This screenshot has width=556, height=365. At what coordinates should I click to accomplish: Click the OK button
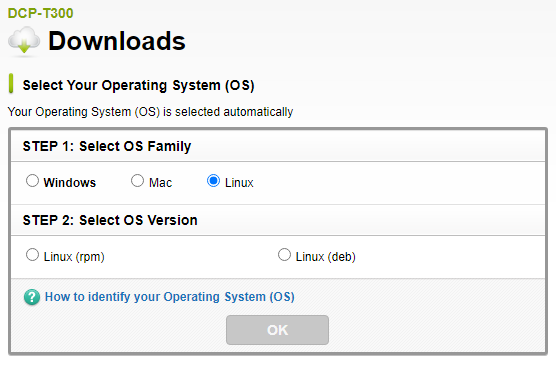coord(277,330)
